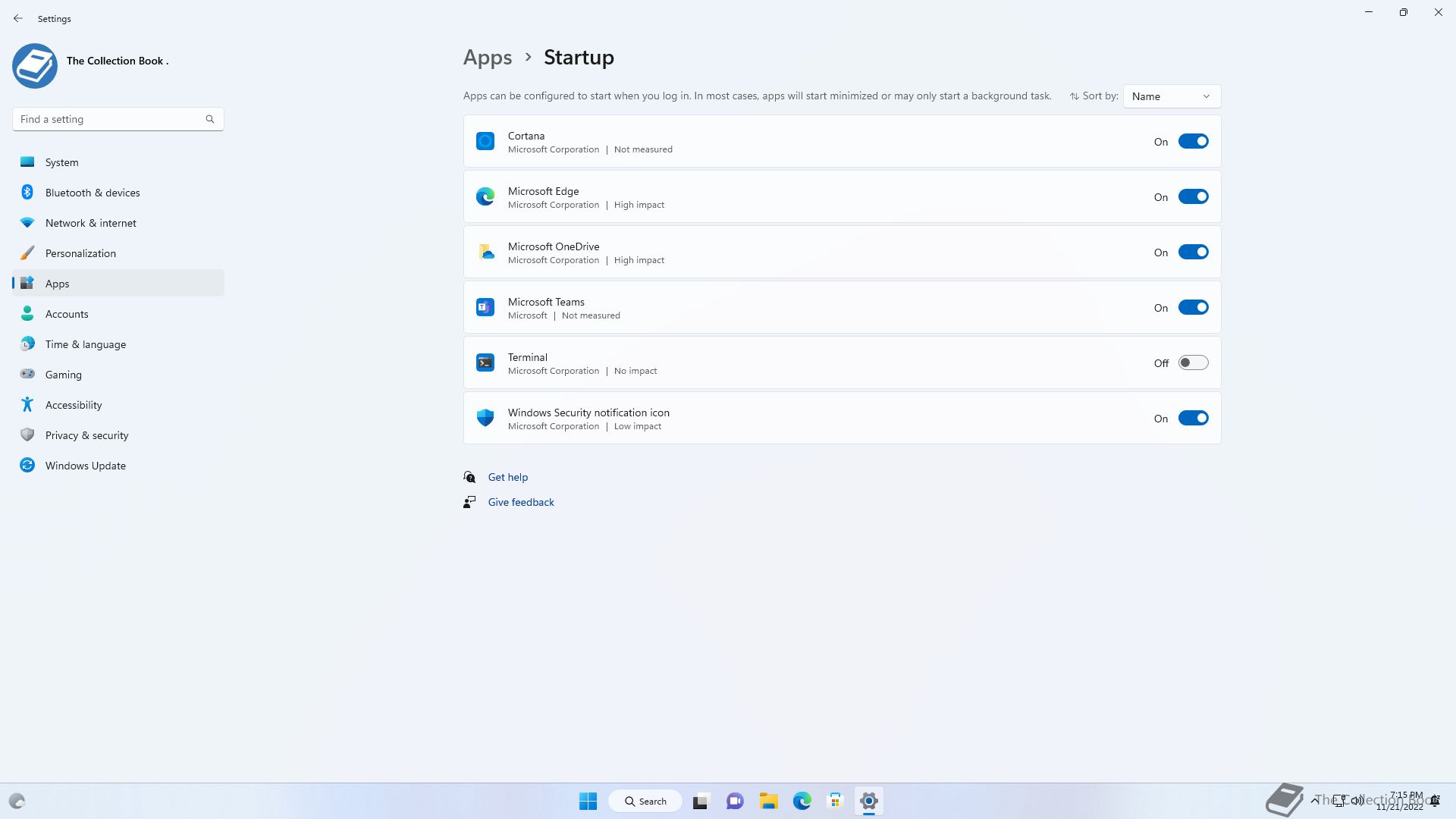
Task: Open Network & internet settings
Action: [118, 223]
